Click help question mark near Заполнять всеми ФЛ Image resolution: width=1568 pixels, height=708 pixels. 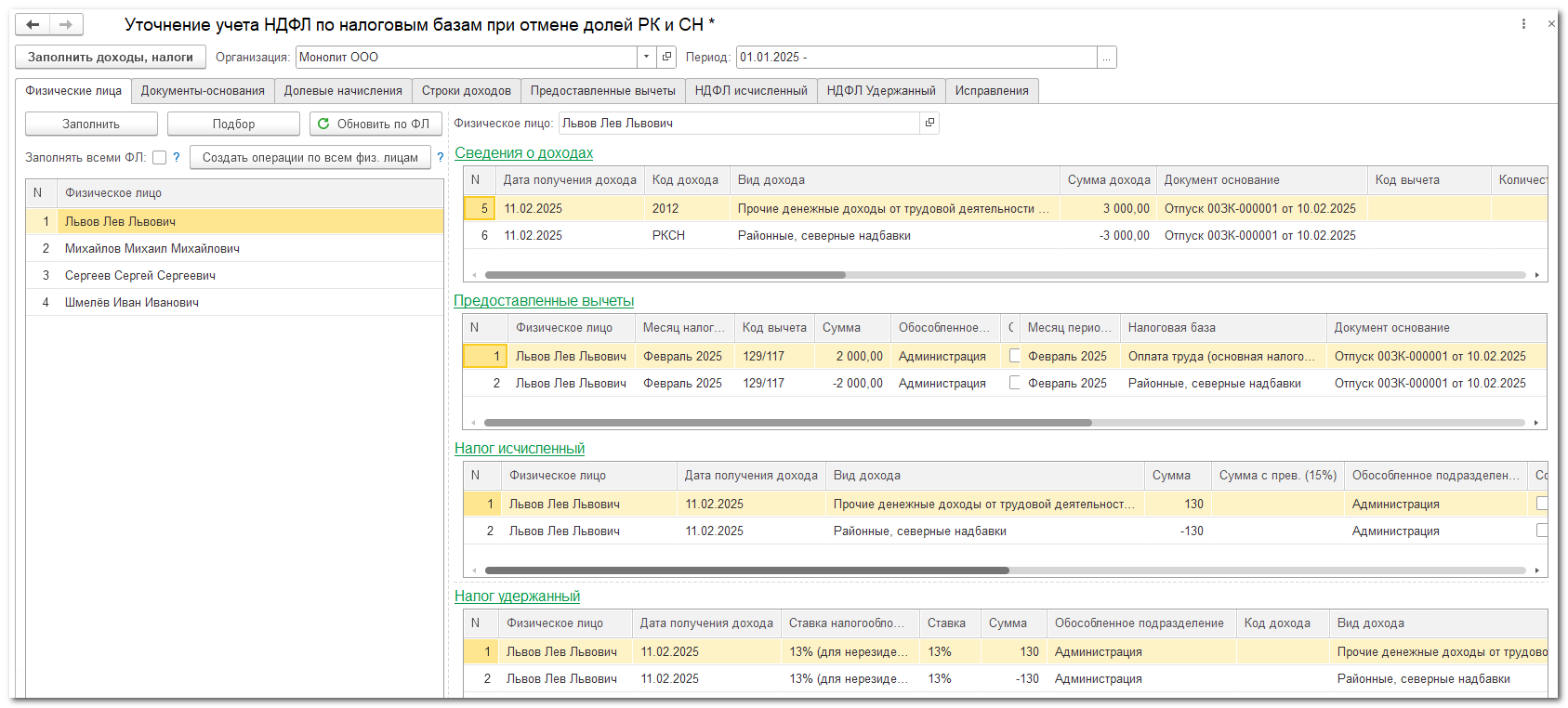click(x=177, y=157)
